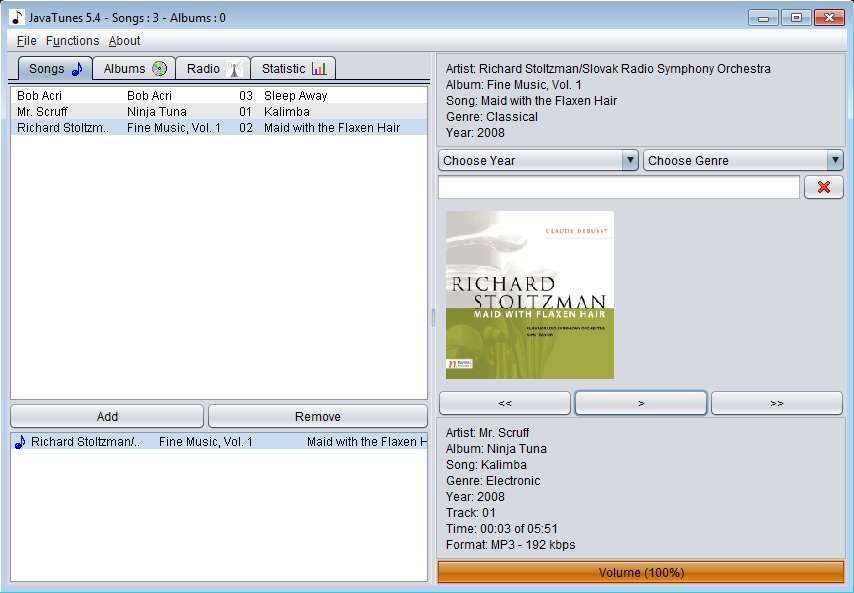Screen dimensions: 854x593
Task: Play with the > button
Action: click(641, 403)
